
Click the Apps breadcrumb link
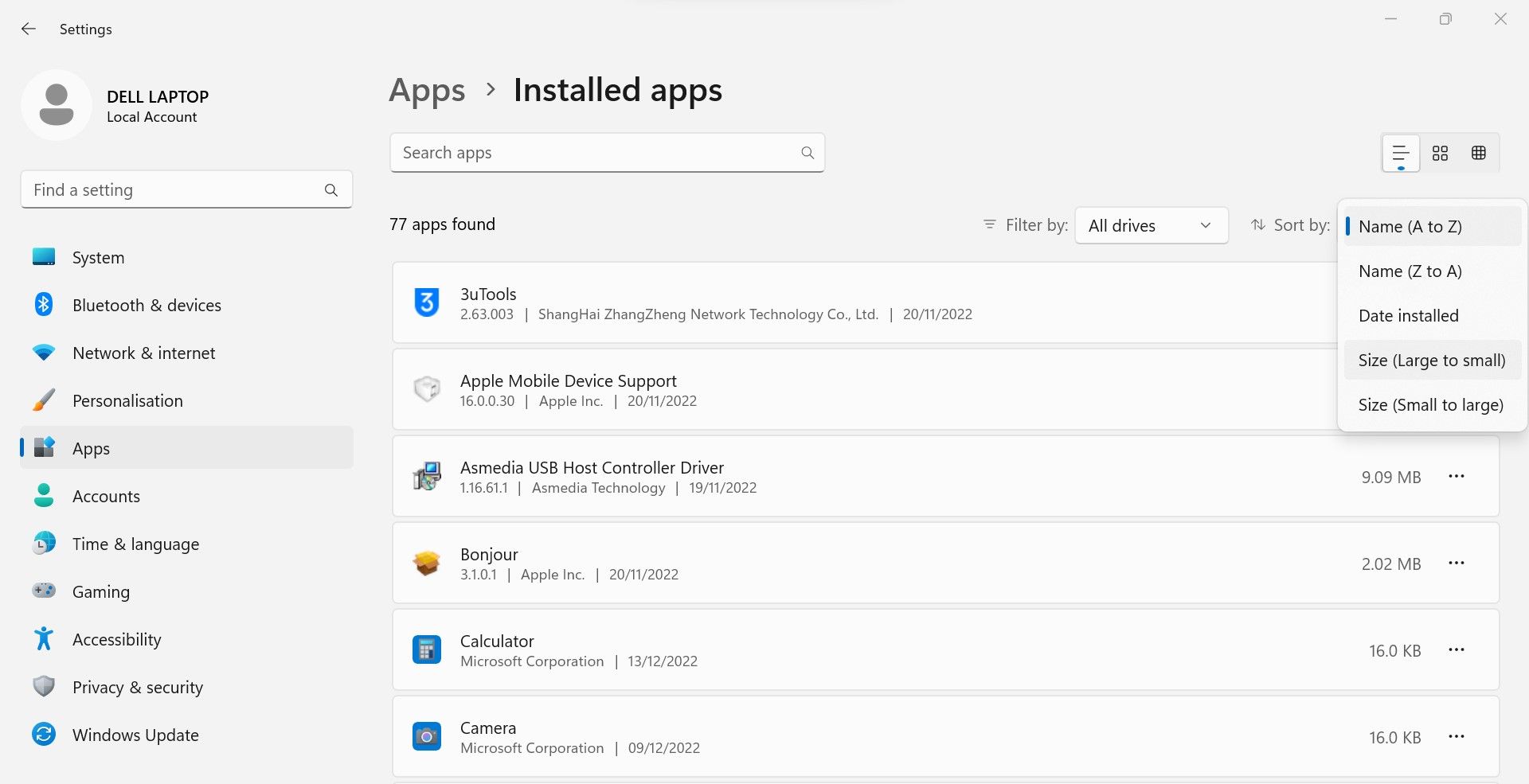click(x=427, y=91)
